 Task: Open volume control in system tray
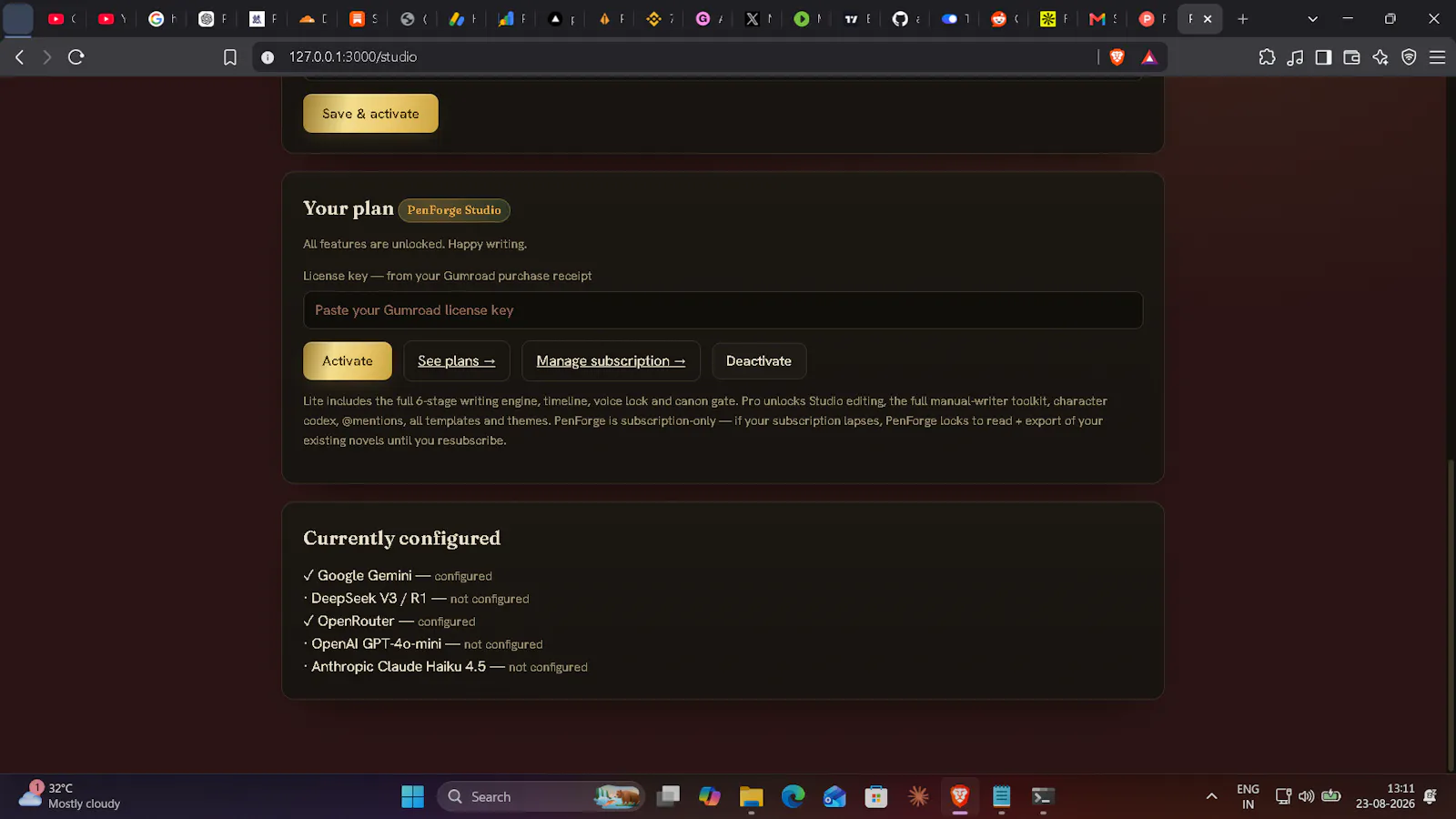click(x=1306, y=796)
